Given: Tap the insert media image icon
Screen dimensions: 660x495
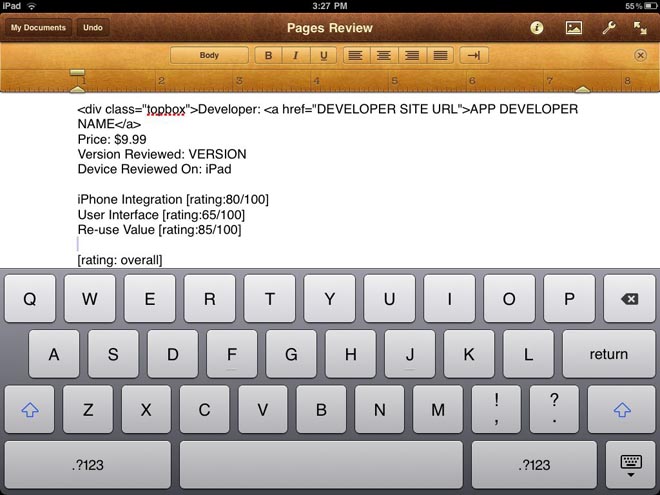Looking at the screenshot, I should [573, 28].
